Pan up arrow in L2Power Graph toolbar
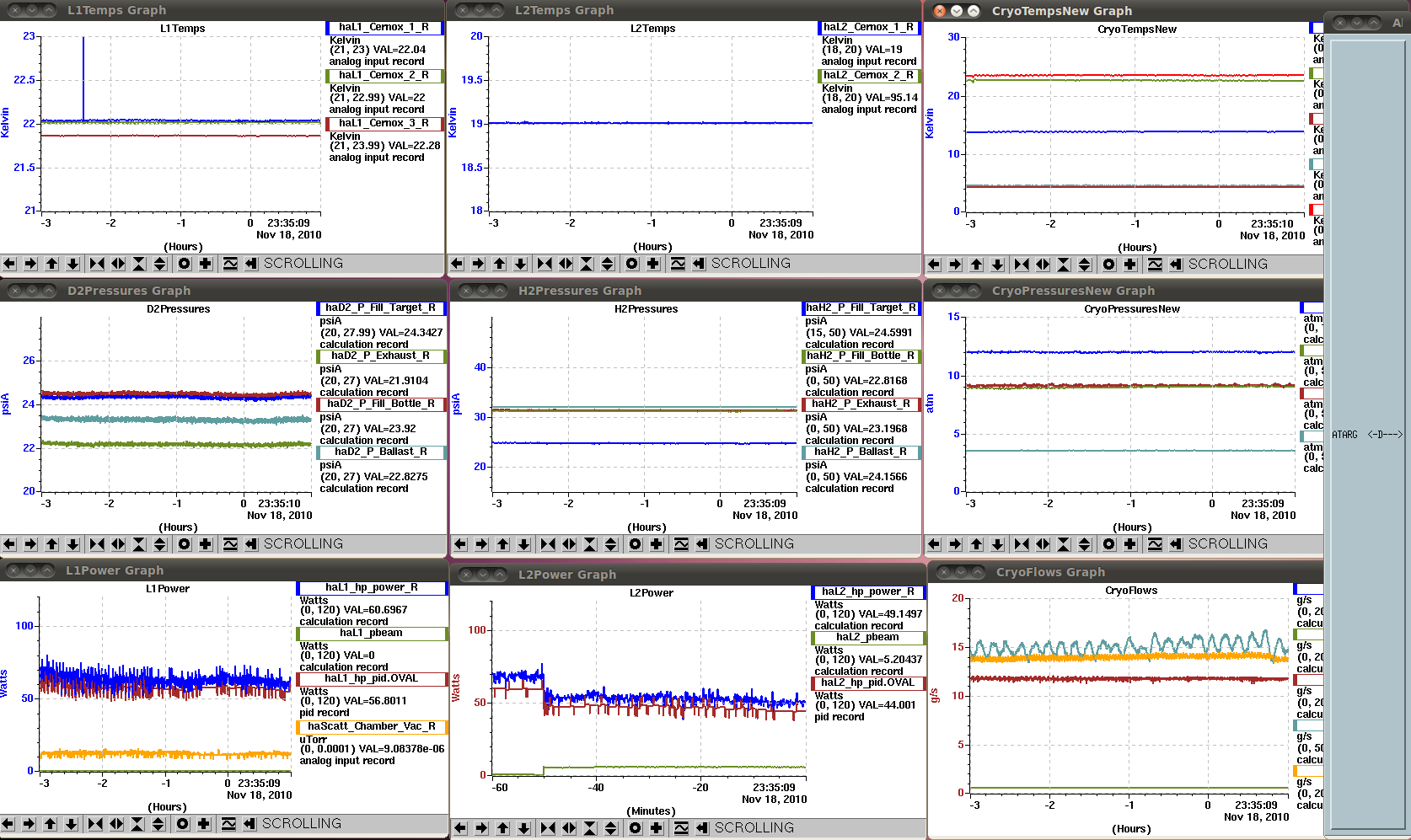Viewport: 1411px width, 840px height. point(502,828)
